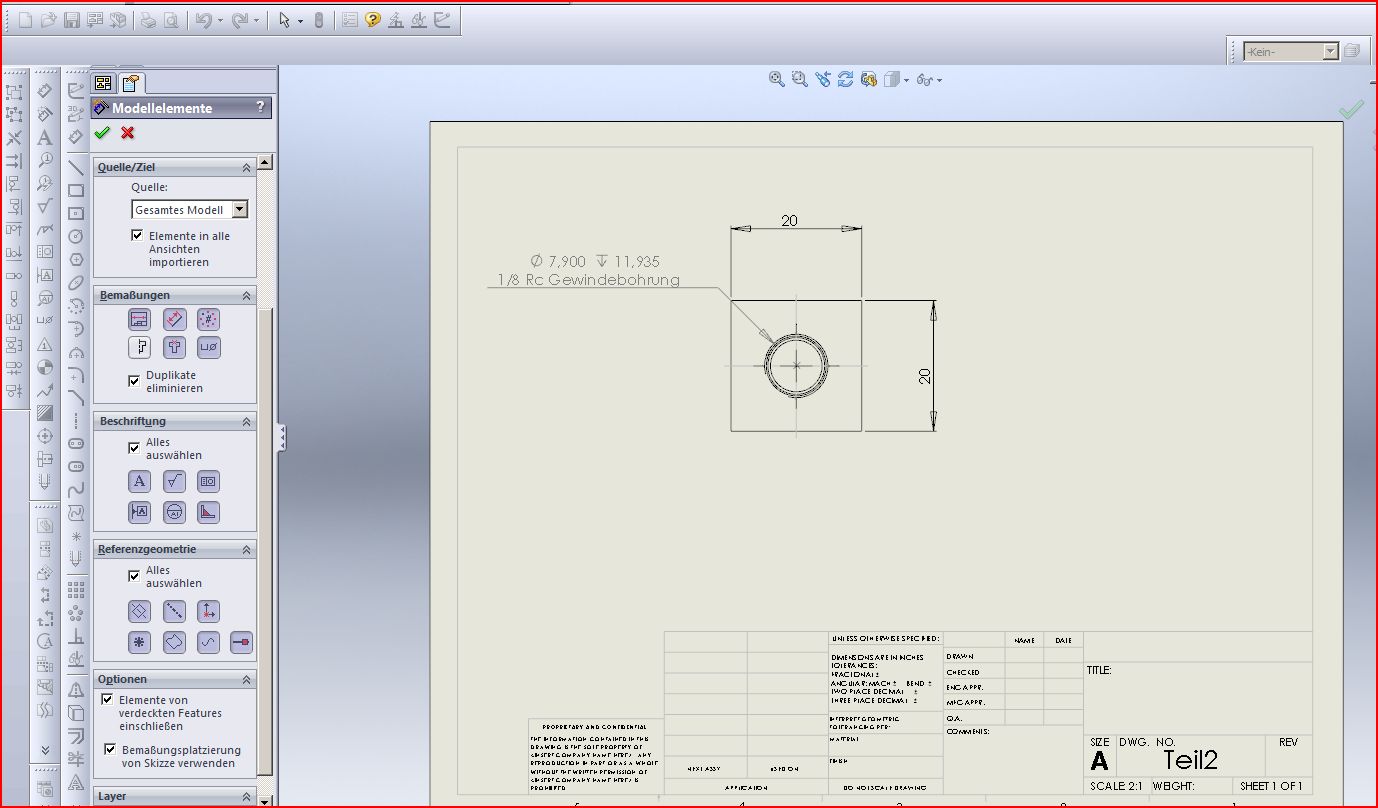The image size is (1378, 808).
Task: Uncheck 'Elemente in alle Ansichten importieren'
Action: (138, 236)
